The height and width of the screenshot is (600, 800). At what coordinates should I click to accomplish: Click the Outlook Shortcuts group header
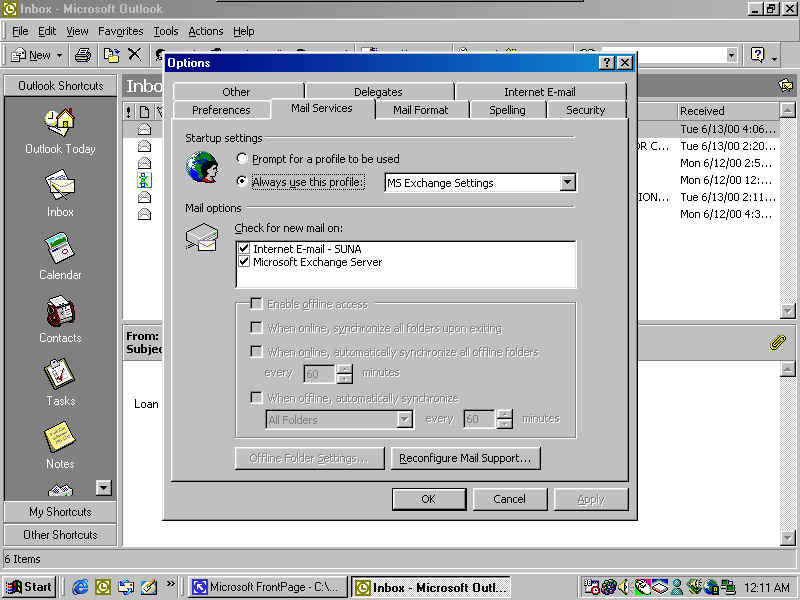pyautogui.click(x=60, y=86)
